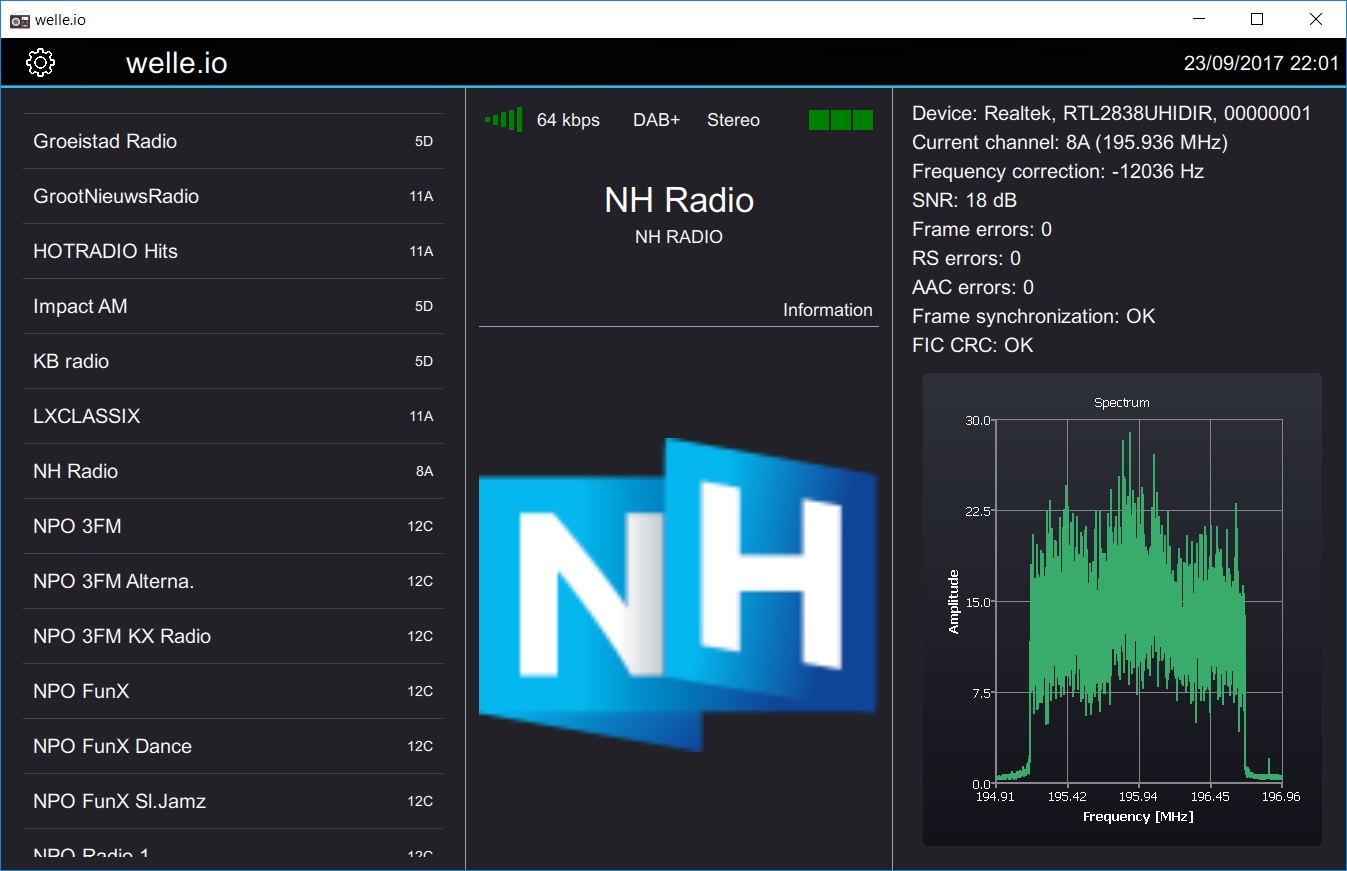Tune to NPO 3FM
Image resolution: width=1347 pixels, height=871 pixels.
pos(233,526)
